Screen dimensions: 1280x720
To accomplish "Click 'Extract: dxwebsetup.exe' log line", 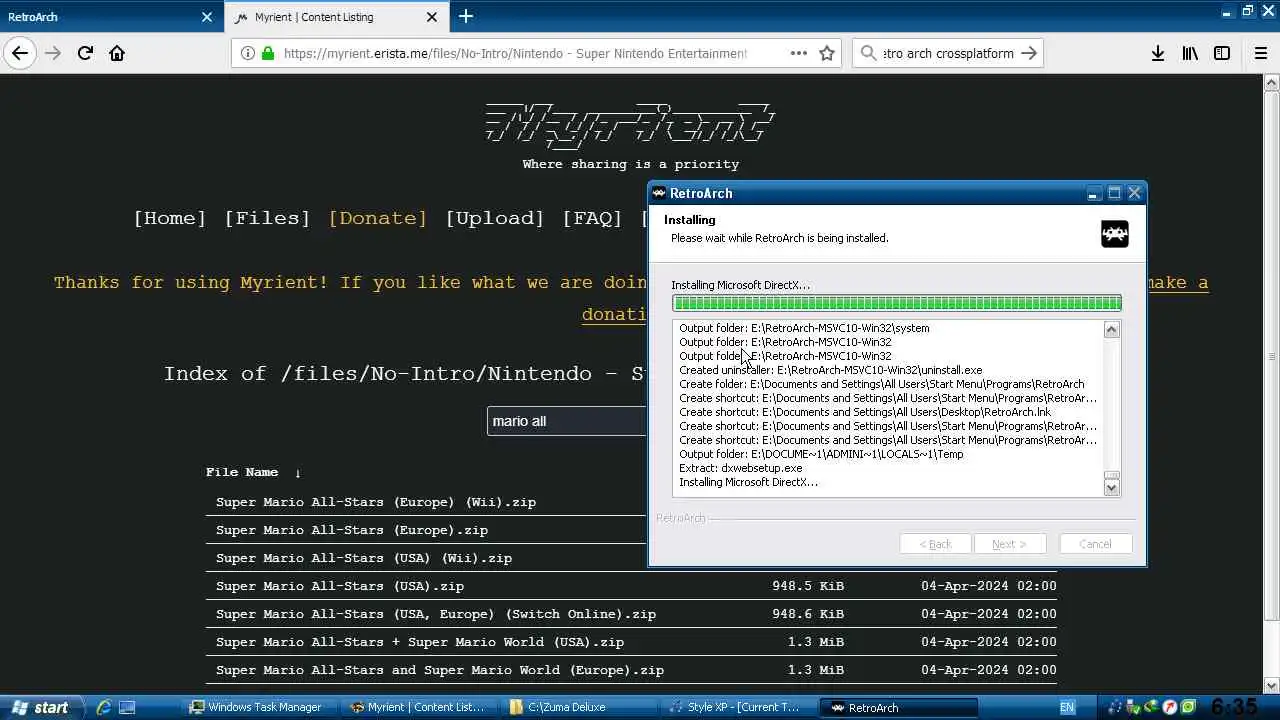I will (x=741, y=468).
